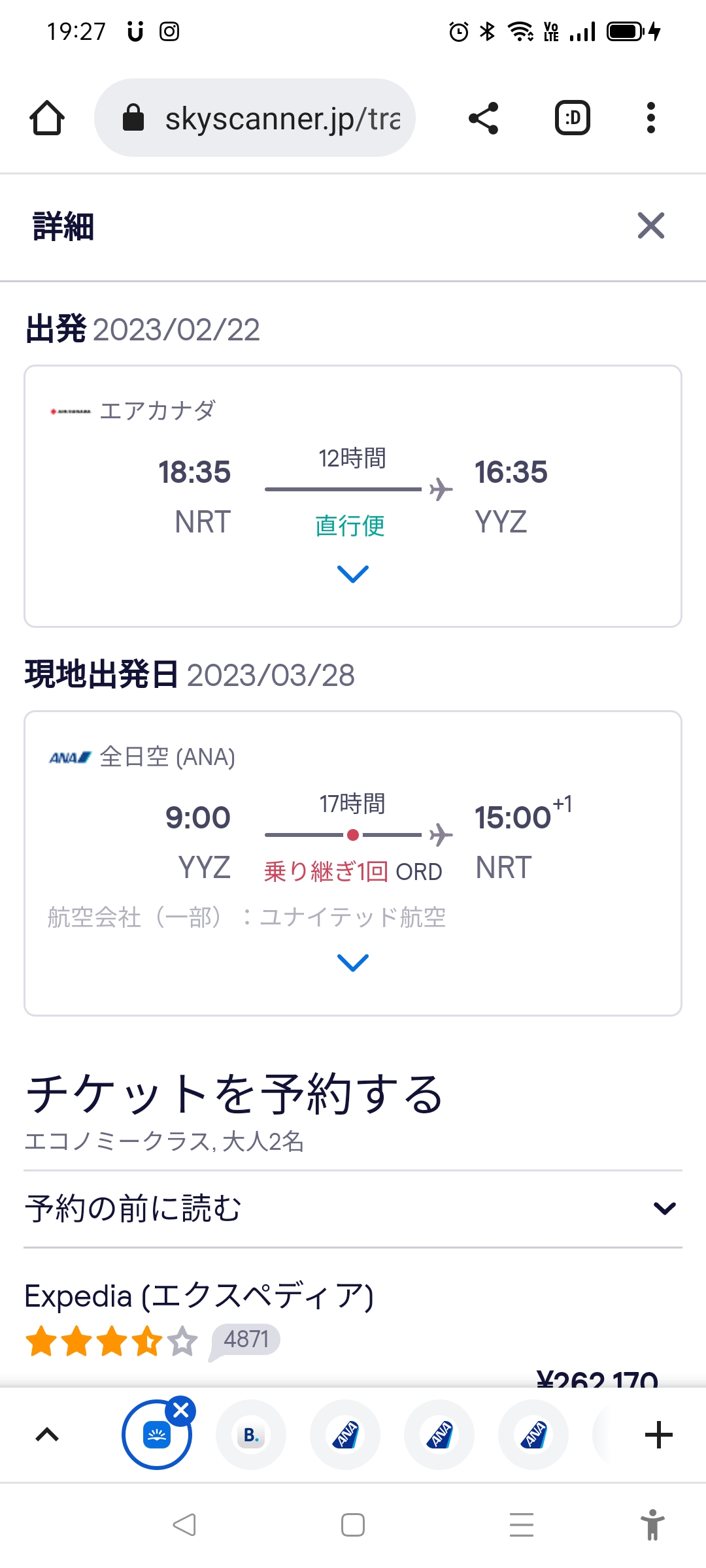Open the tab switcher button
Screen dimensions: 706x1568
click(573, 118)
